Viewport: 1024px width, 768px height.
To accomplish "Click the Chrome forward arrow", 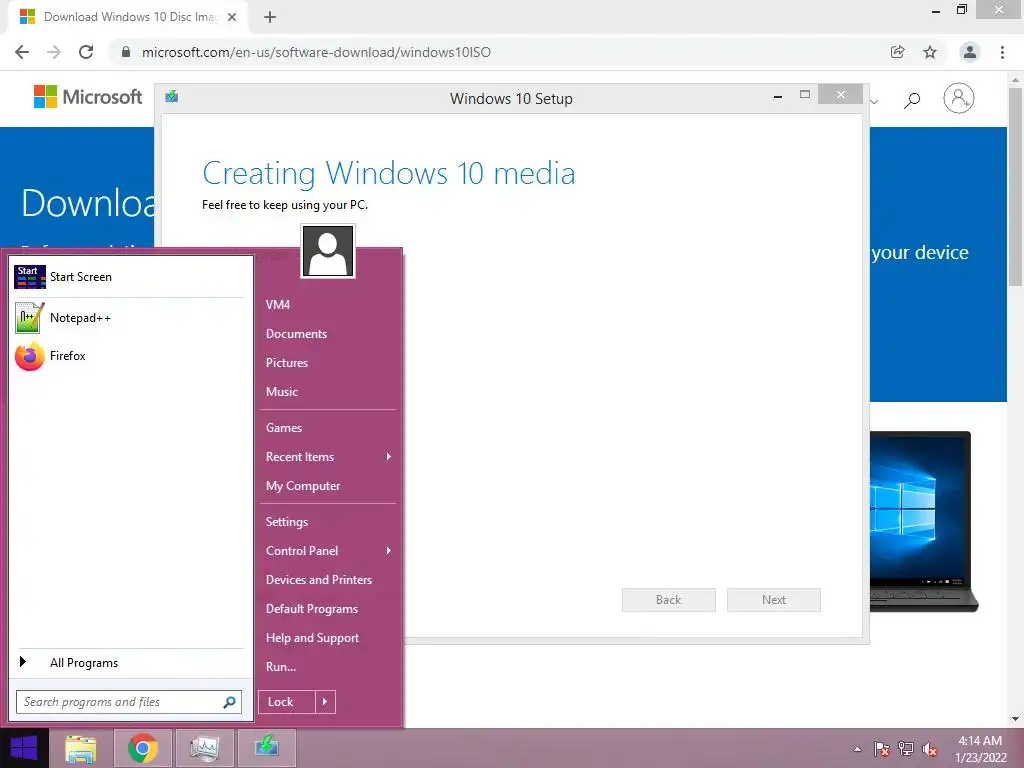I will pyautogui.click(x=54, y=52).
